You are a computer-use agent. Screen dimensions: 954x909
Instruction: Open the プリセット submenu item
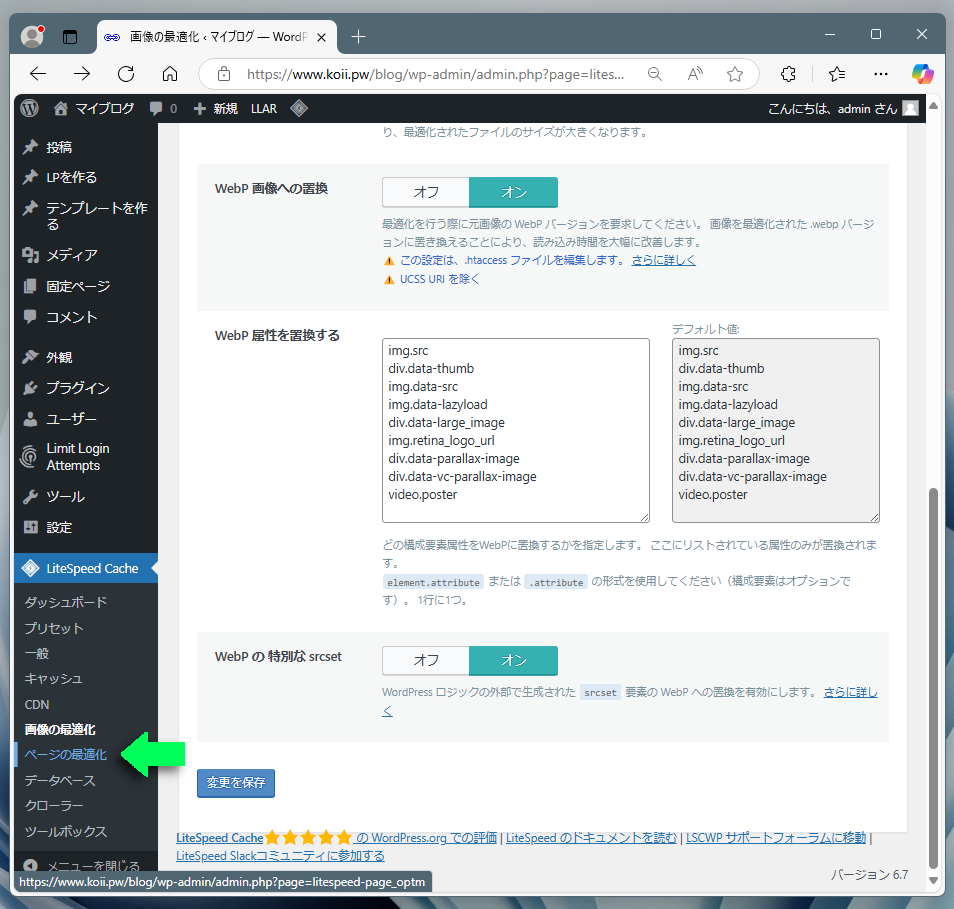tap(54, 628)
